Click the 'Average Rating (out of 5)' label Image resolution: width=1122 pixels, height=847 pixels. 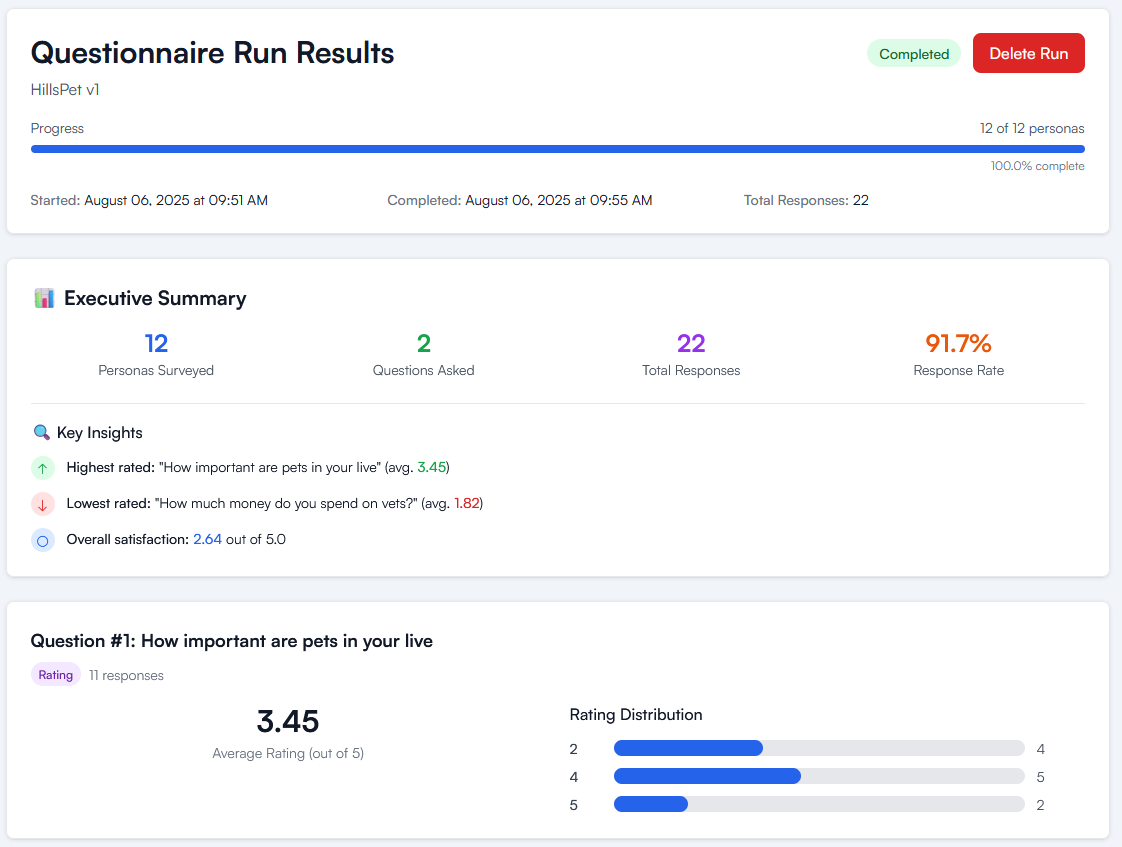pos(288,753)
